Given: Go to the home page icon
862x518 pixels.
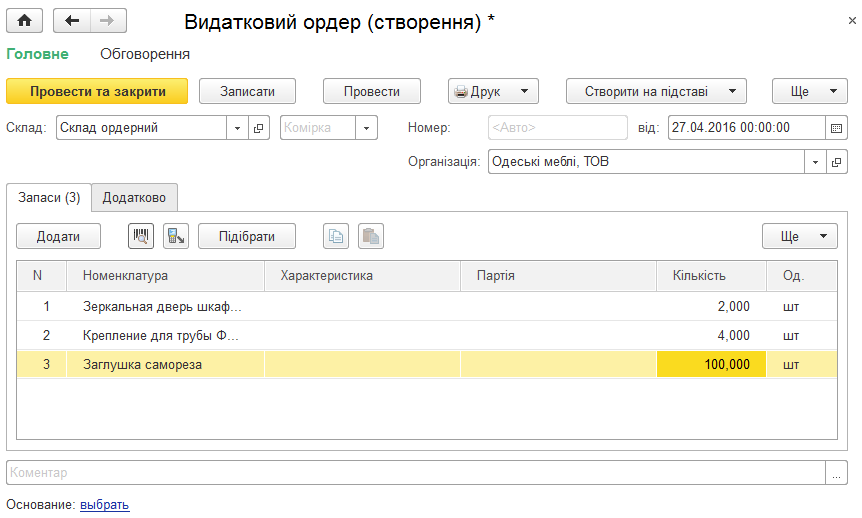Looking at the screenshot, I should click(x=25, y=21).
